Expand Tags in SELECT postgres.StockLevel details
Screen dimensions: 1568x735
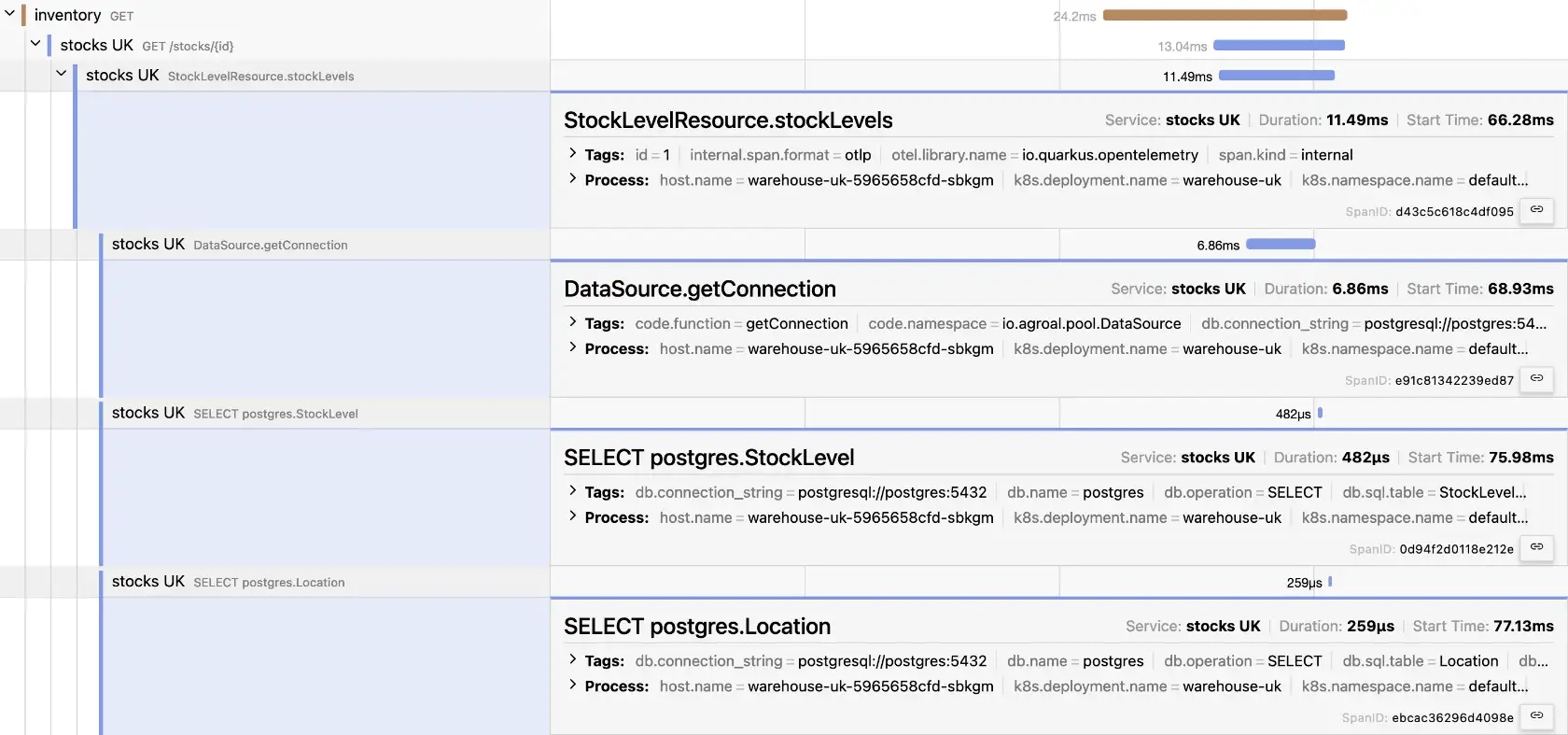[573, 491]
